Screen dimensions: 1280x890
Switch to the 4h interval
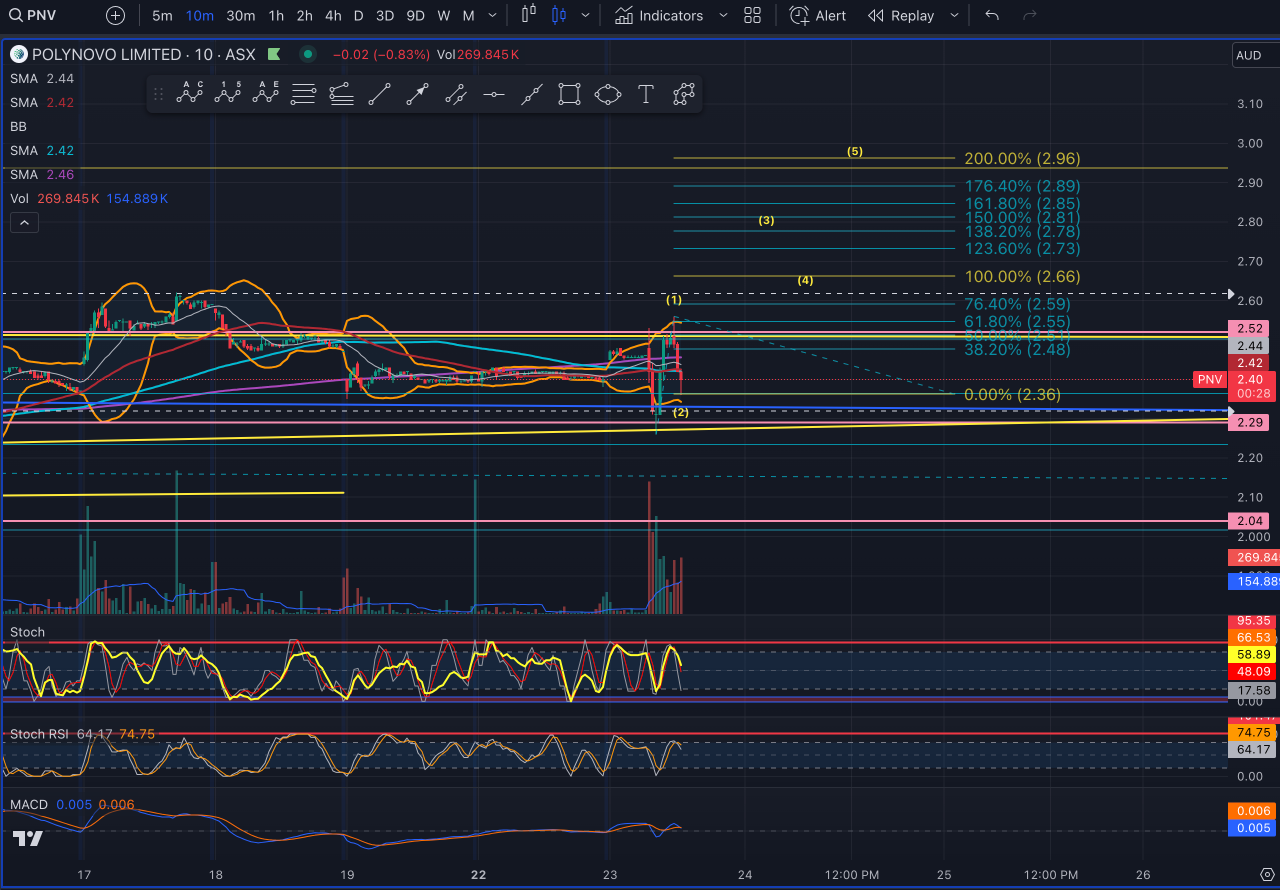(333, 15)
